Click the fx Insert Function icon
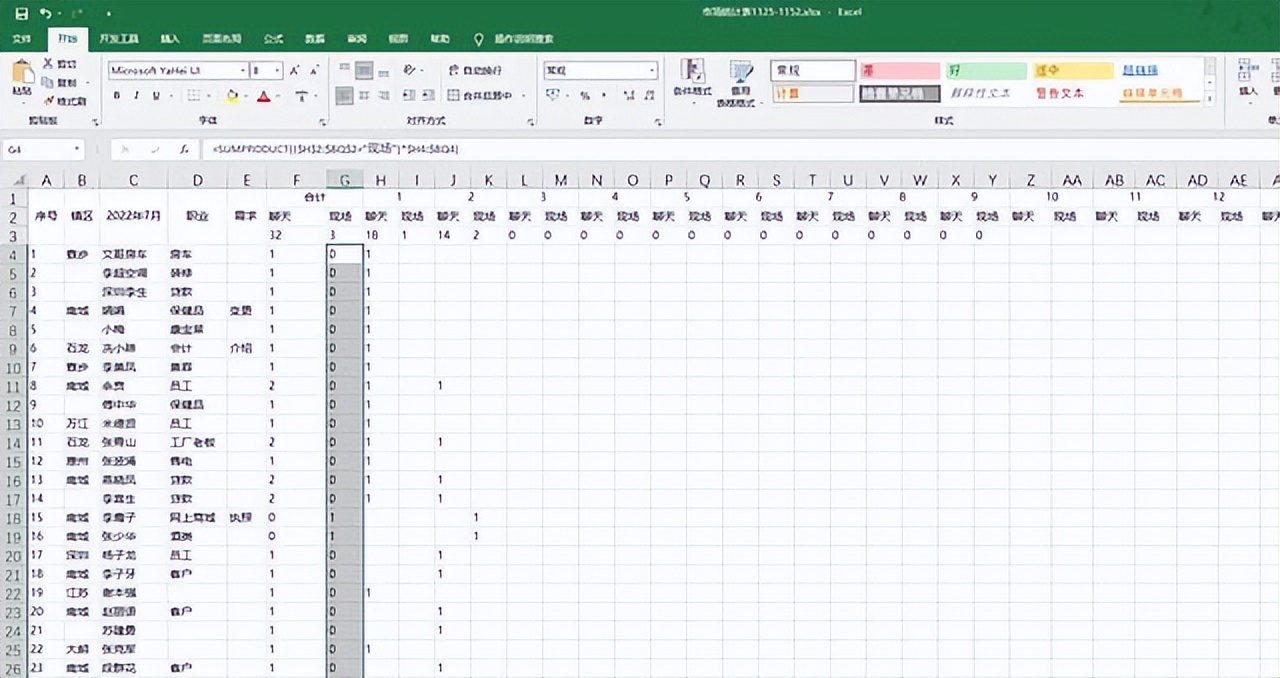The height and width of the screenshot is (678, 1280). 183,149
